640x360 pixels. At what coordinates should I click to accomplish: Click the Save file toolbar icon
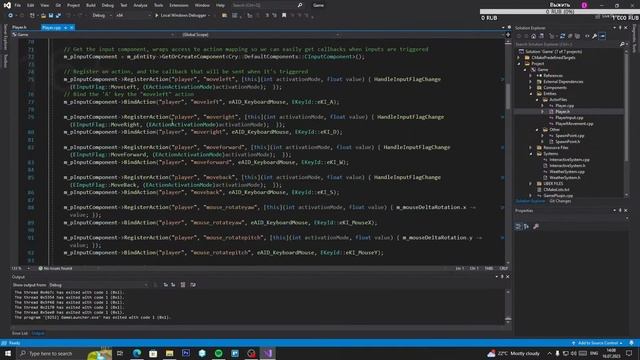point(51,16)
